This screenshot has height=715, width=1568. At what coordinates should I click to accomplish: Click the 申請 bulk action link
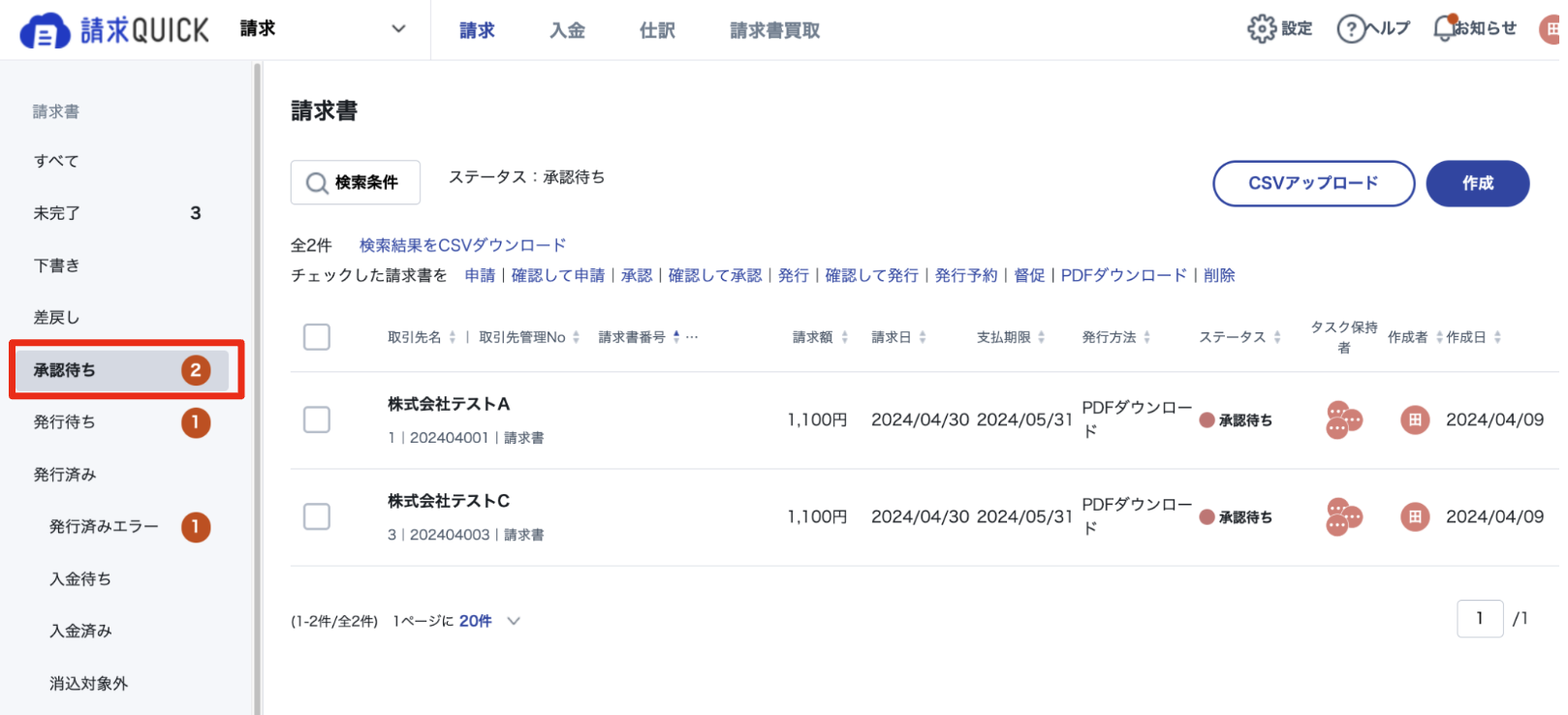click(480, 275)
